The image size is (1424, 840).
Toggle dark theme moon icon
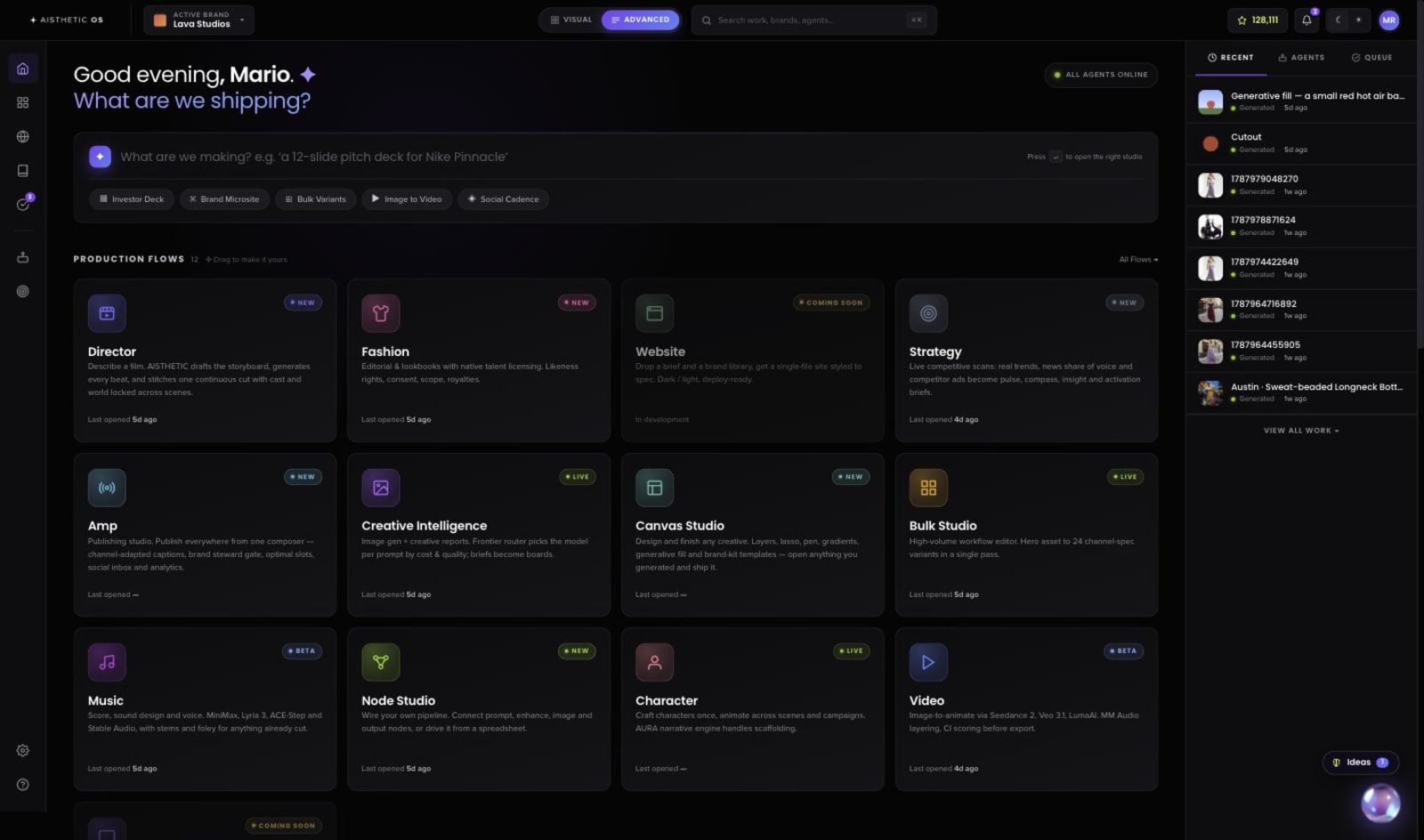[1338, 20]
